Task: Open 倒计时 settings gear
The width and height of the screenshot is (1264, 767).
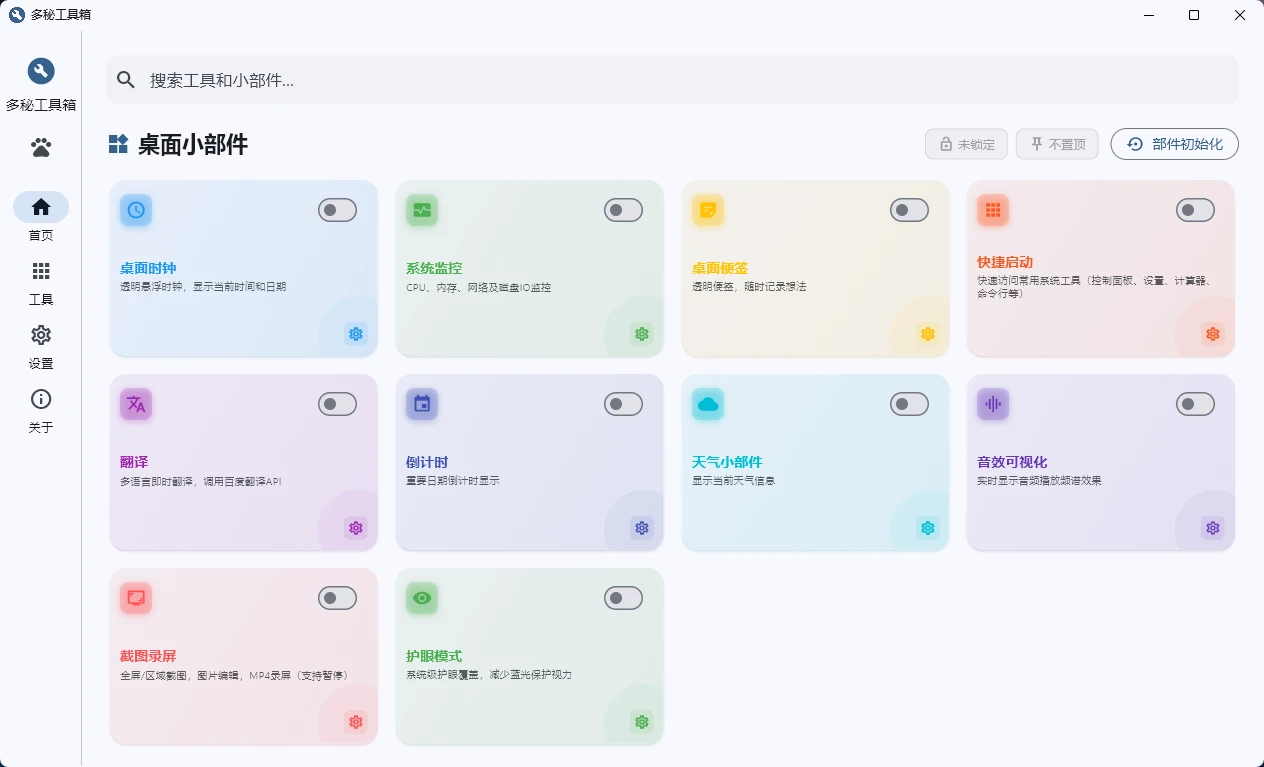Action: pos(642,528)
